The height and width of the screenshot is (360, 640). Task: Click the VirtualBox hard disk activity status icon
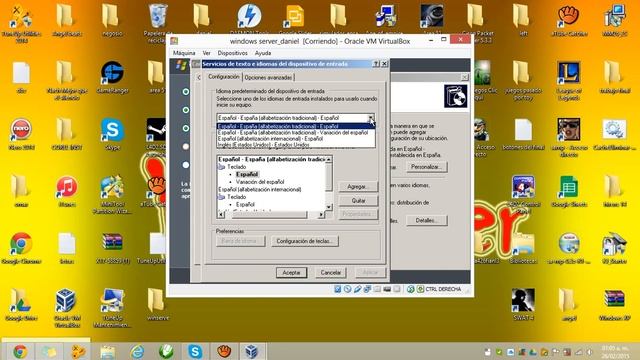[x=338, y=289]
